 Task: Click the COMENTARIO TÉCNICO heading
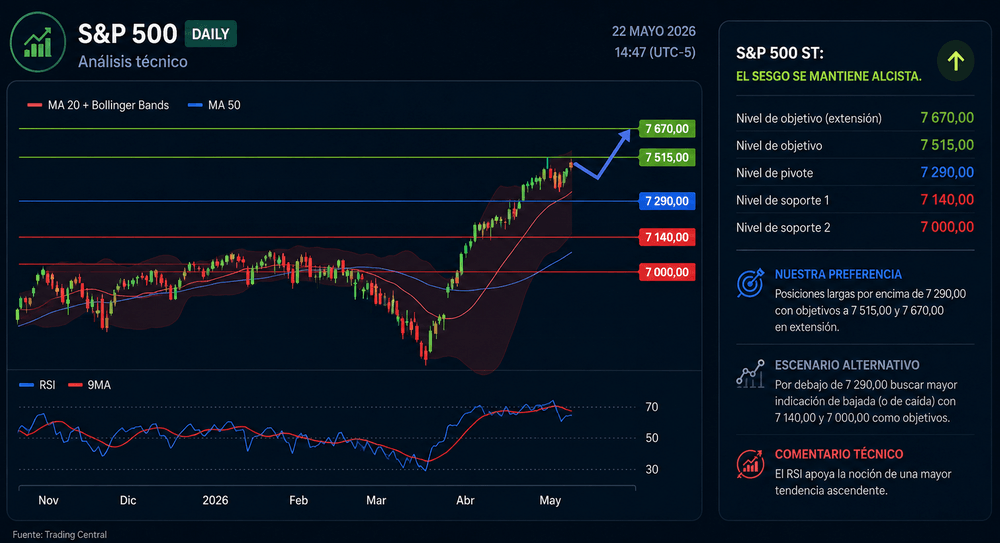[839, 454]
